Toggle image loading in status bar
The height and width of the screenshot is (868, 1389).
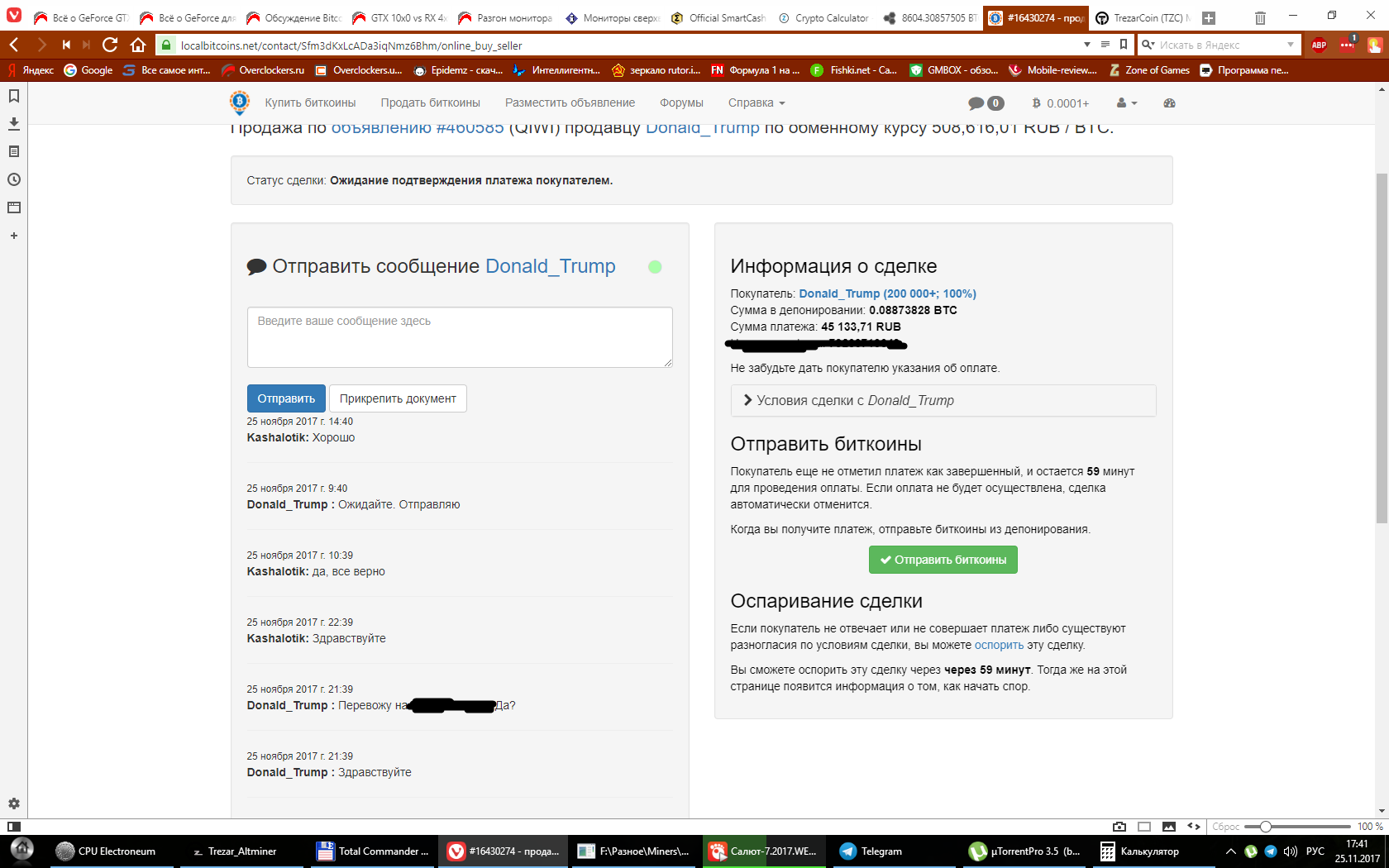tap(1169, 827)
